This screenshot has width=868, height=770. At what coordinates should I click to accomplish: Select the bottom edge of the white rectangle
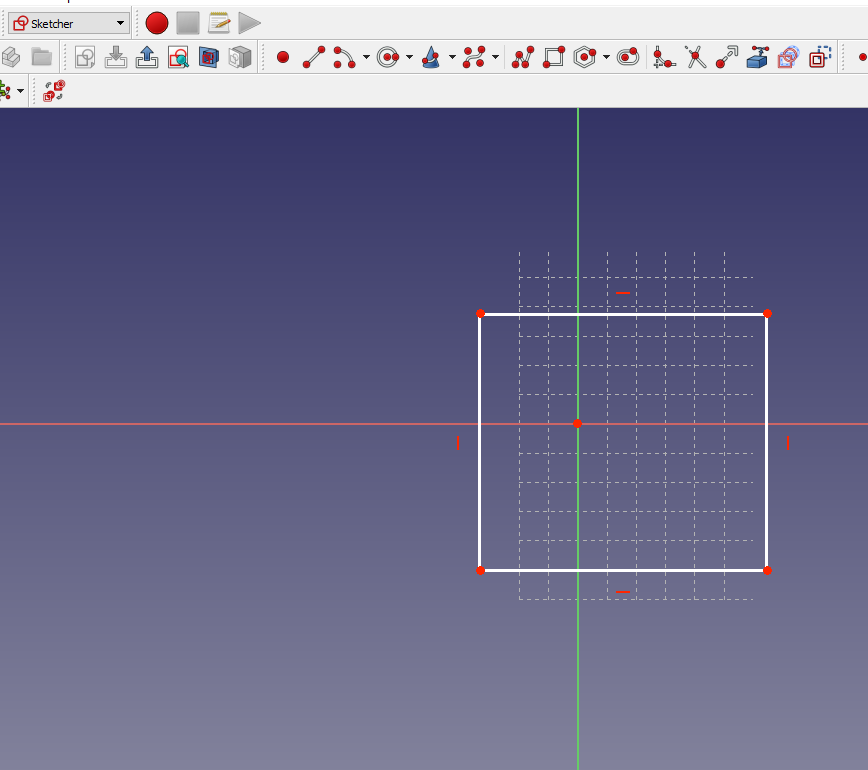coord(623,570)
